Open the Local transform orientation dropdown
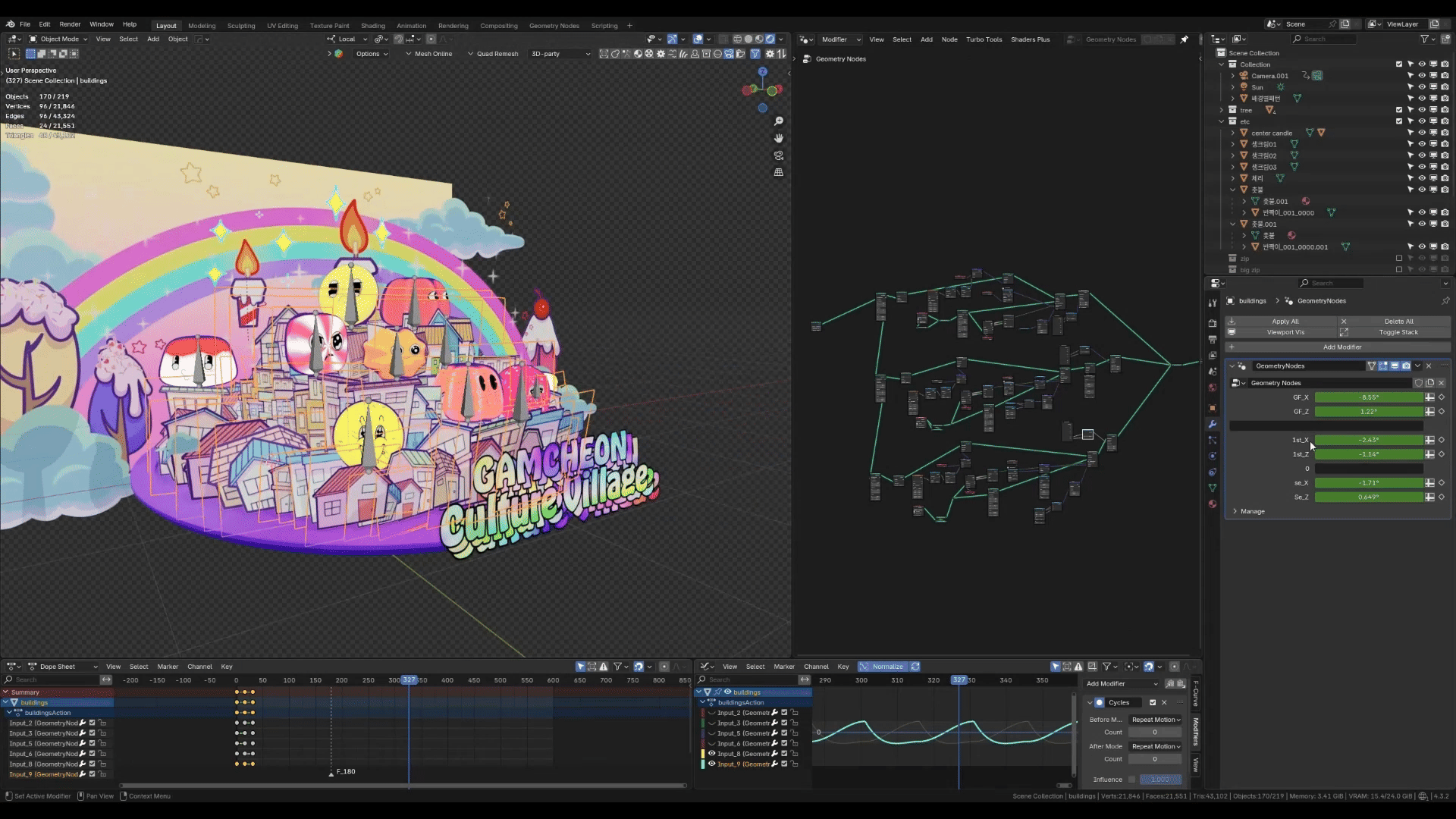1456x819 pixels. coord(347,39)
